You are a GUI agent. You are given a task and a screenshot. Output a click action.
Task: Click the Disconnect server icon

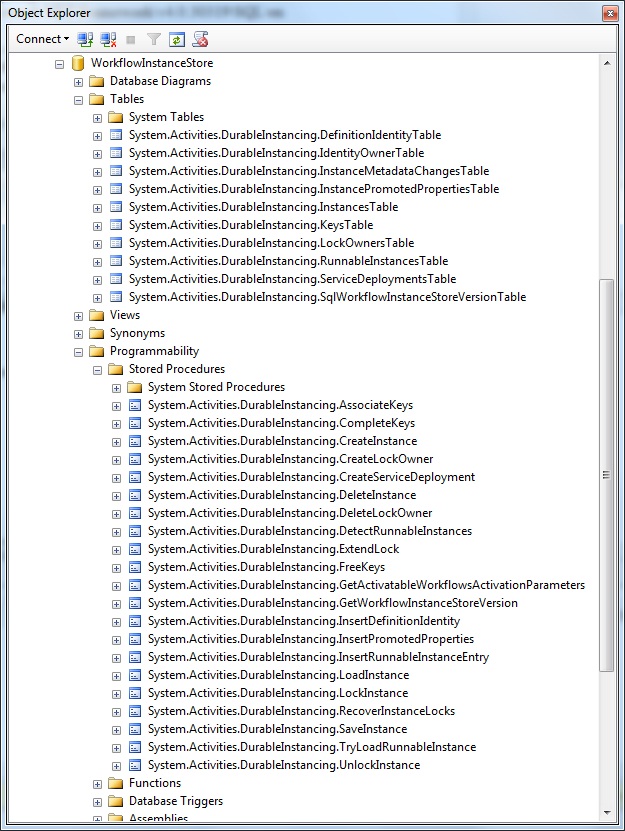pyautogui.click(x=108, y=39)
